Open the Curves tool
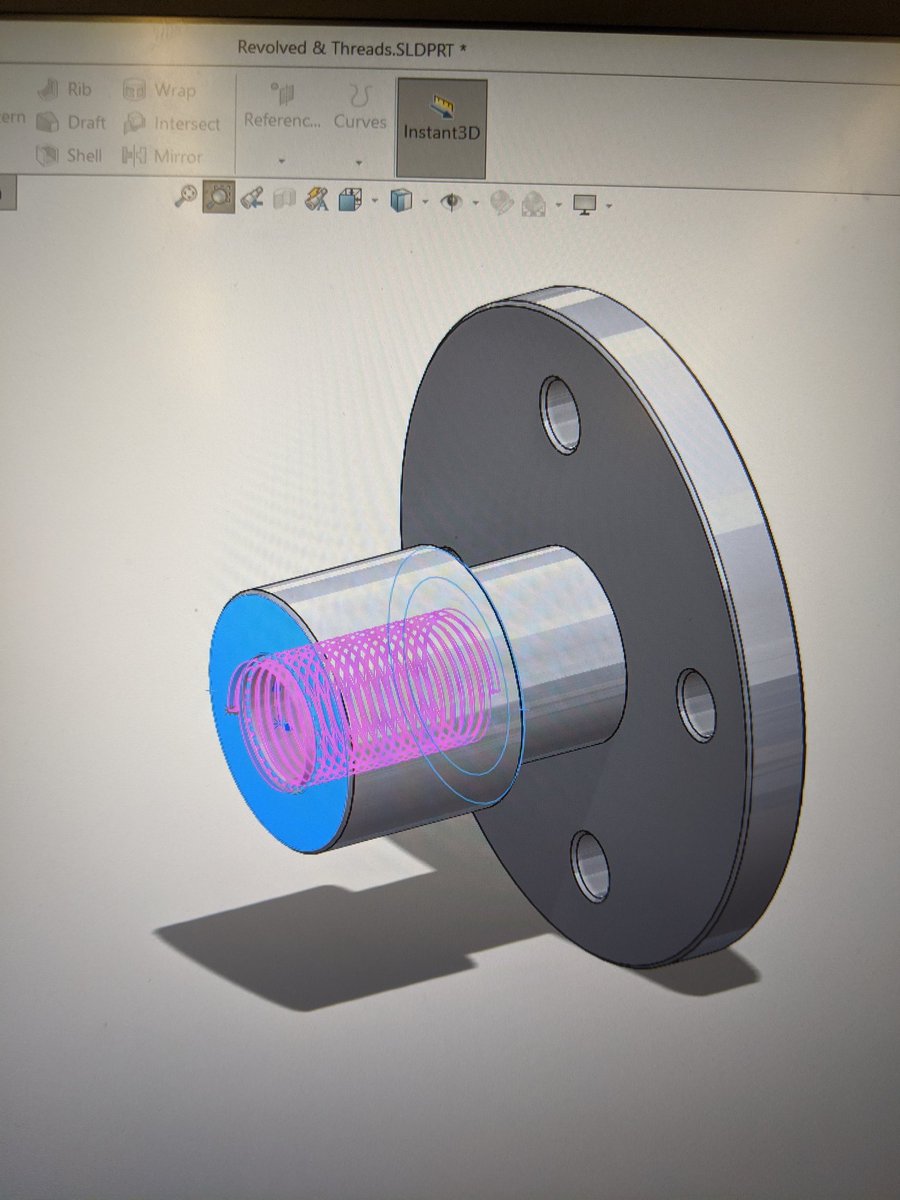The image size is (900, 1200). click(x=359, y=107)
